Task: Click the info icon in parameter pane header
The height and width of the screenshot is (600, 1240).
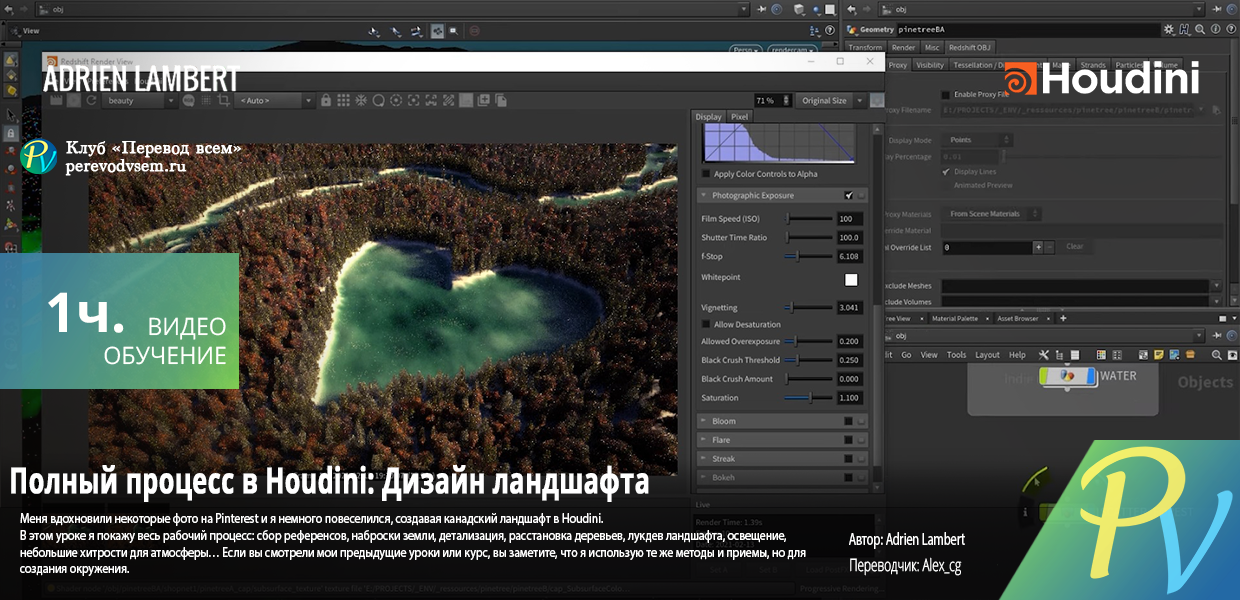Action: [1215, 30]
